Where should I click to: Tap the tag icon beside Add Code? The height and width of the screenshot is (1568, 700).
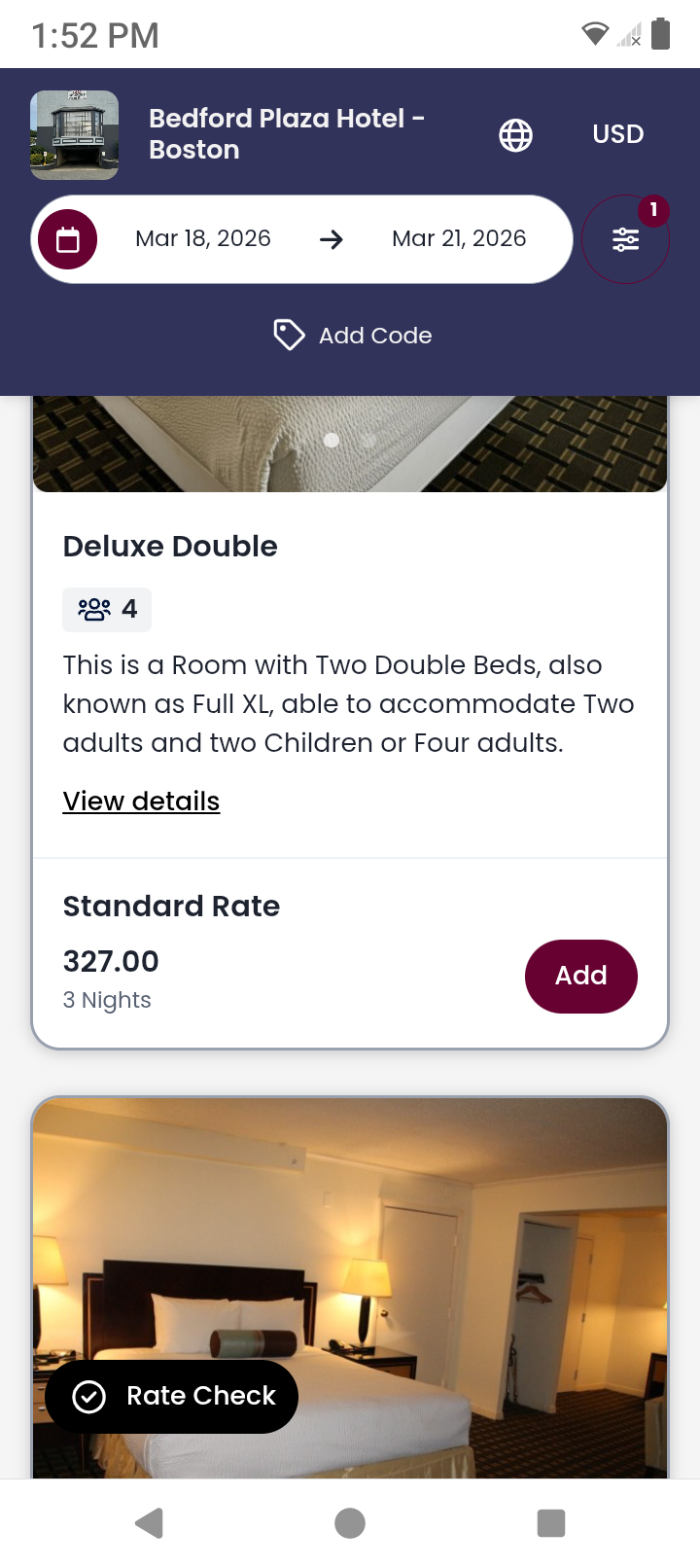[x=289, y=335]
